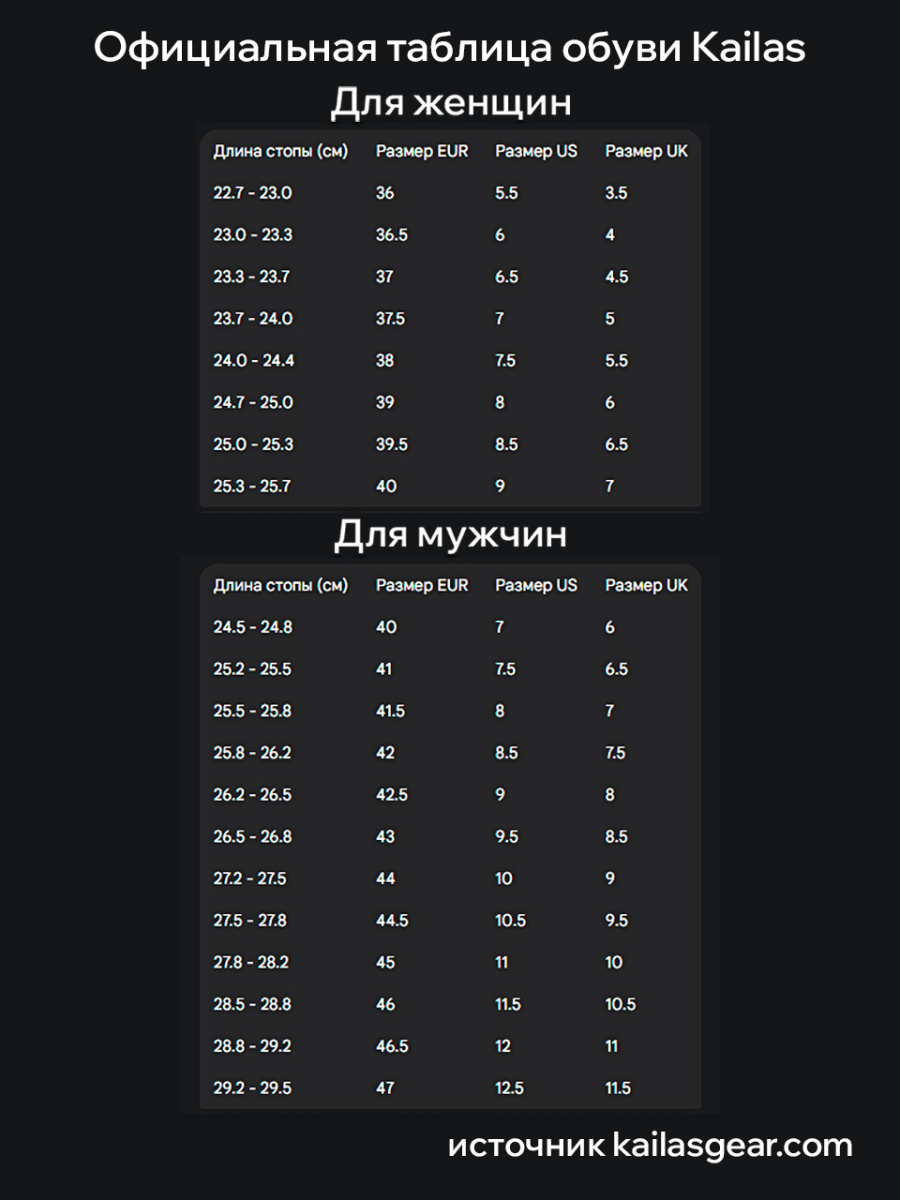The width and height of the screenshot is (900, 1200).
Task: Click women's EUR size 36.5 cell
Action: click(x=391, y=235)
